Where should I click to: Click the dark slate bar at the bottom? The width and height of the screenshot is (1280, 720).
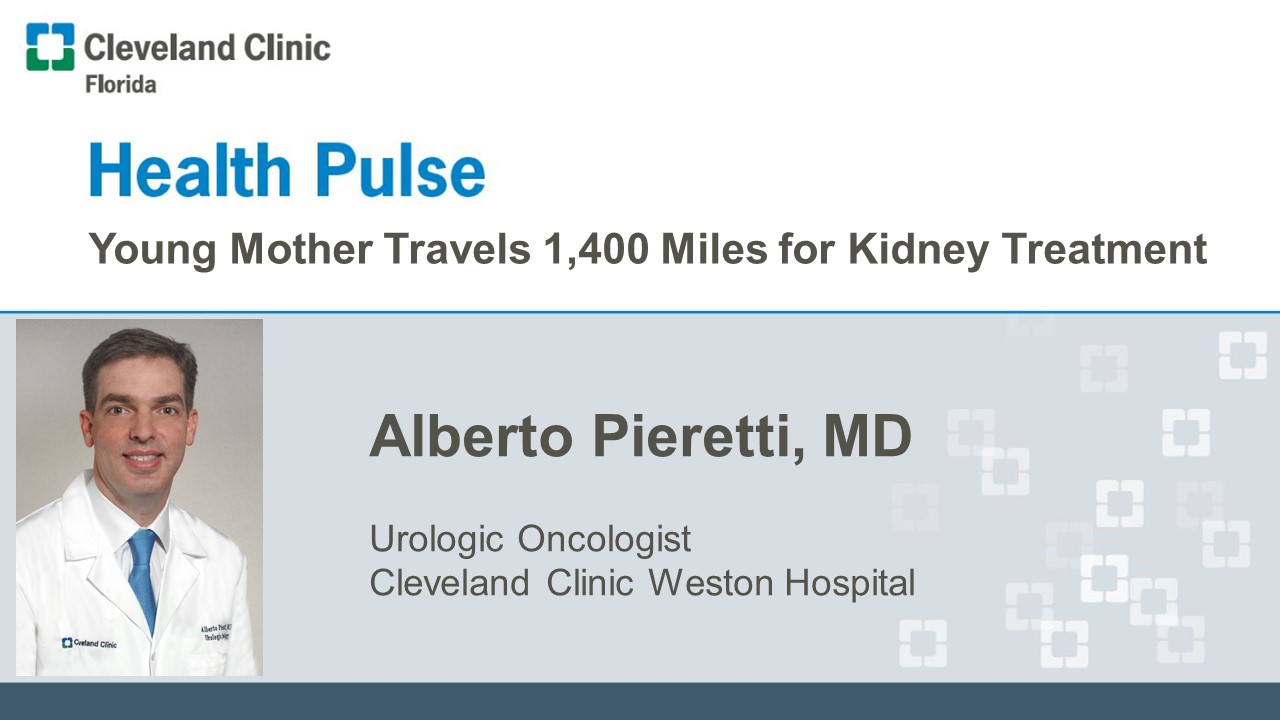pos(640,701)
